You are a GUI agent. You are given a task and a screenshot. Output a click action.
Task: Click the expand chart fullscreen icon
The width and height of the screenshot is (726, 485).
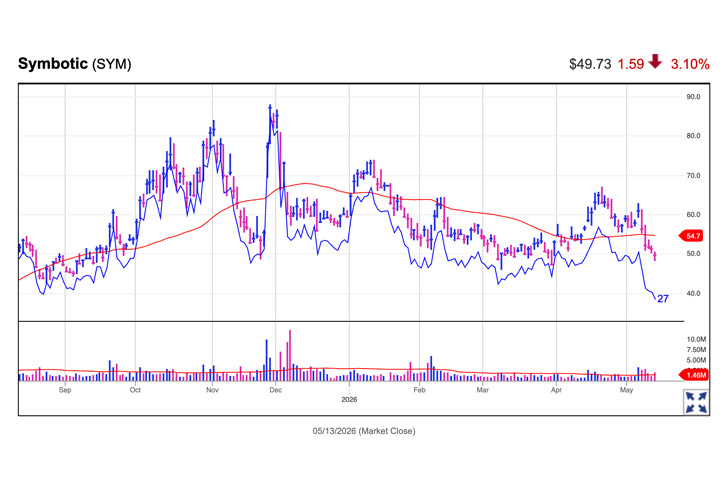[x=696, y=402]
